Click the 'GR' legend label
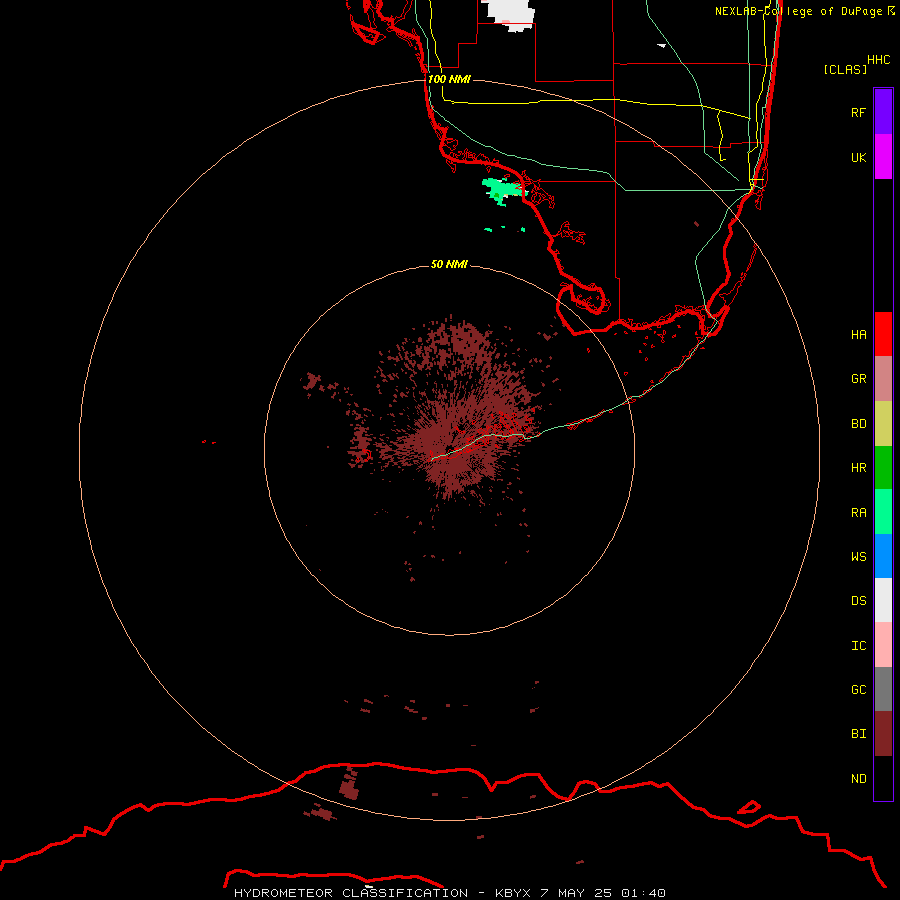The height and width of the screenshot is (900, 900). tap(858, 379)
